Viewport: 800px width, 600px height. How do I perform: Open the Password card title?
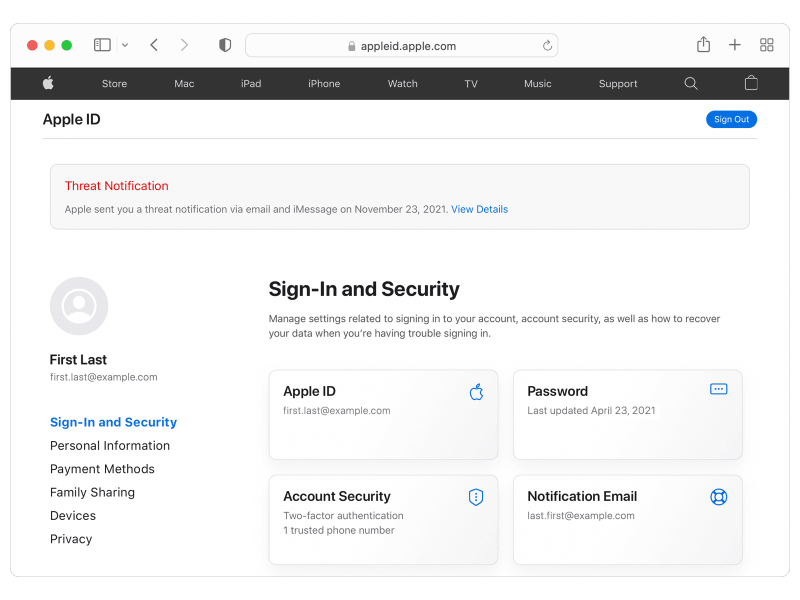557,391
